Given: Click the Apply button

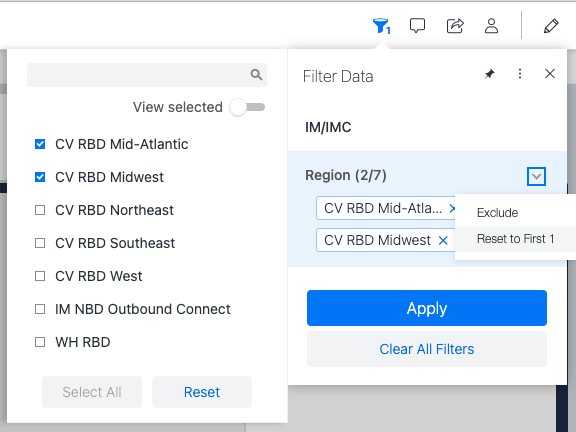Looking at the screenshot, I should 427,308.
